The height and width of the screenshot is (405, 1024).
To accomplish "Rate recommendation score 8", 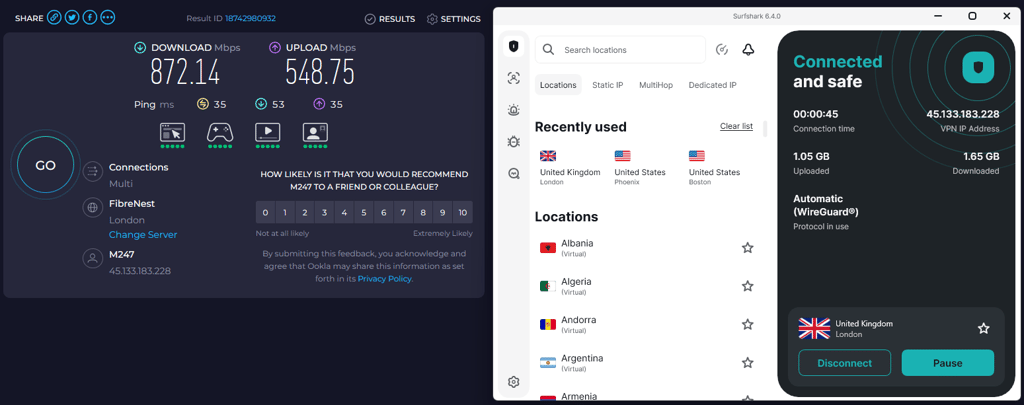I will [x=423, y=212].
